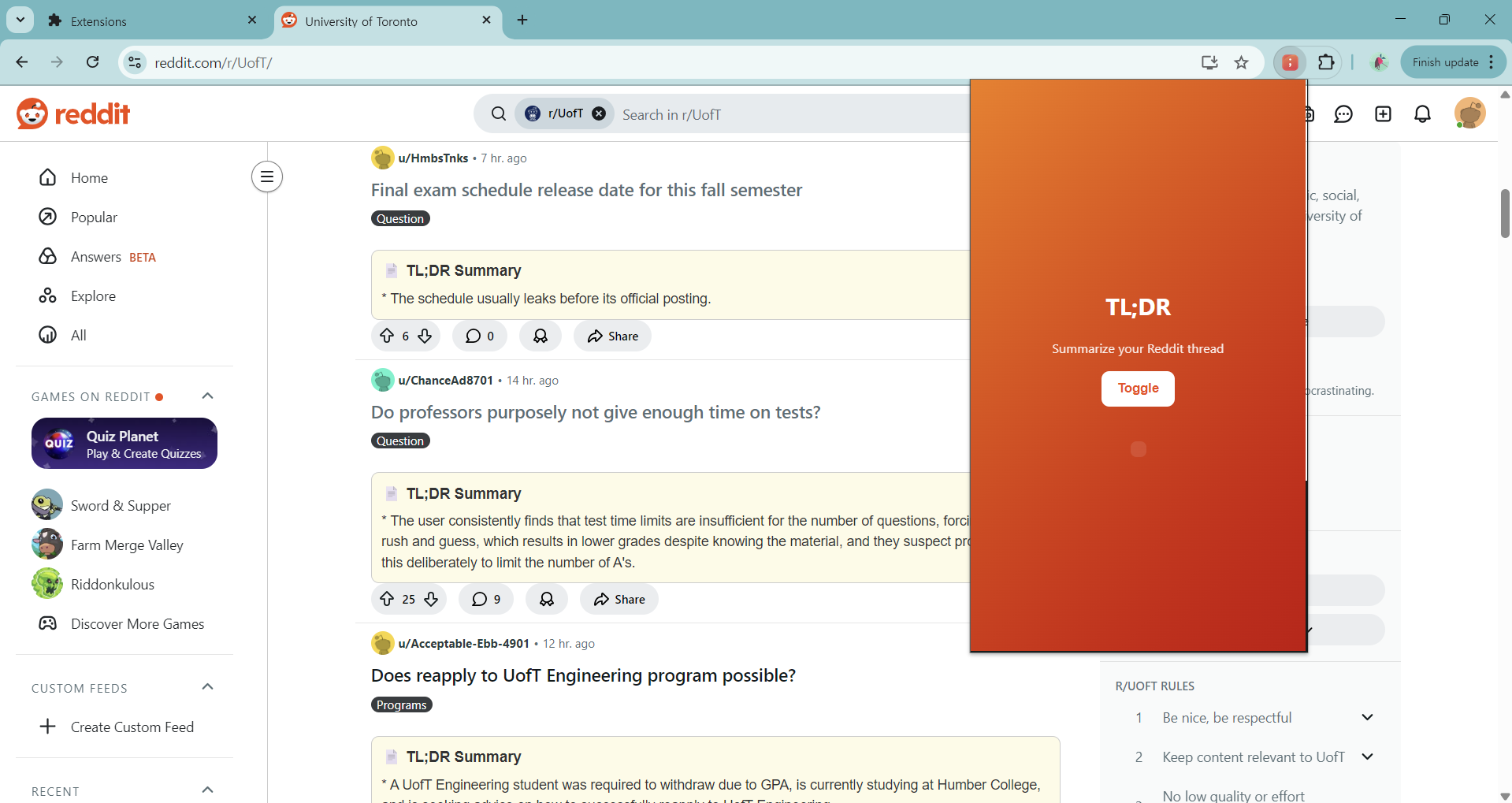Open the user avatar menu

1469,113
